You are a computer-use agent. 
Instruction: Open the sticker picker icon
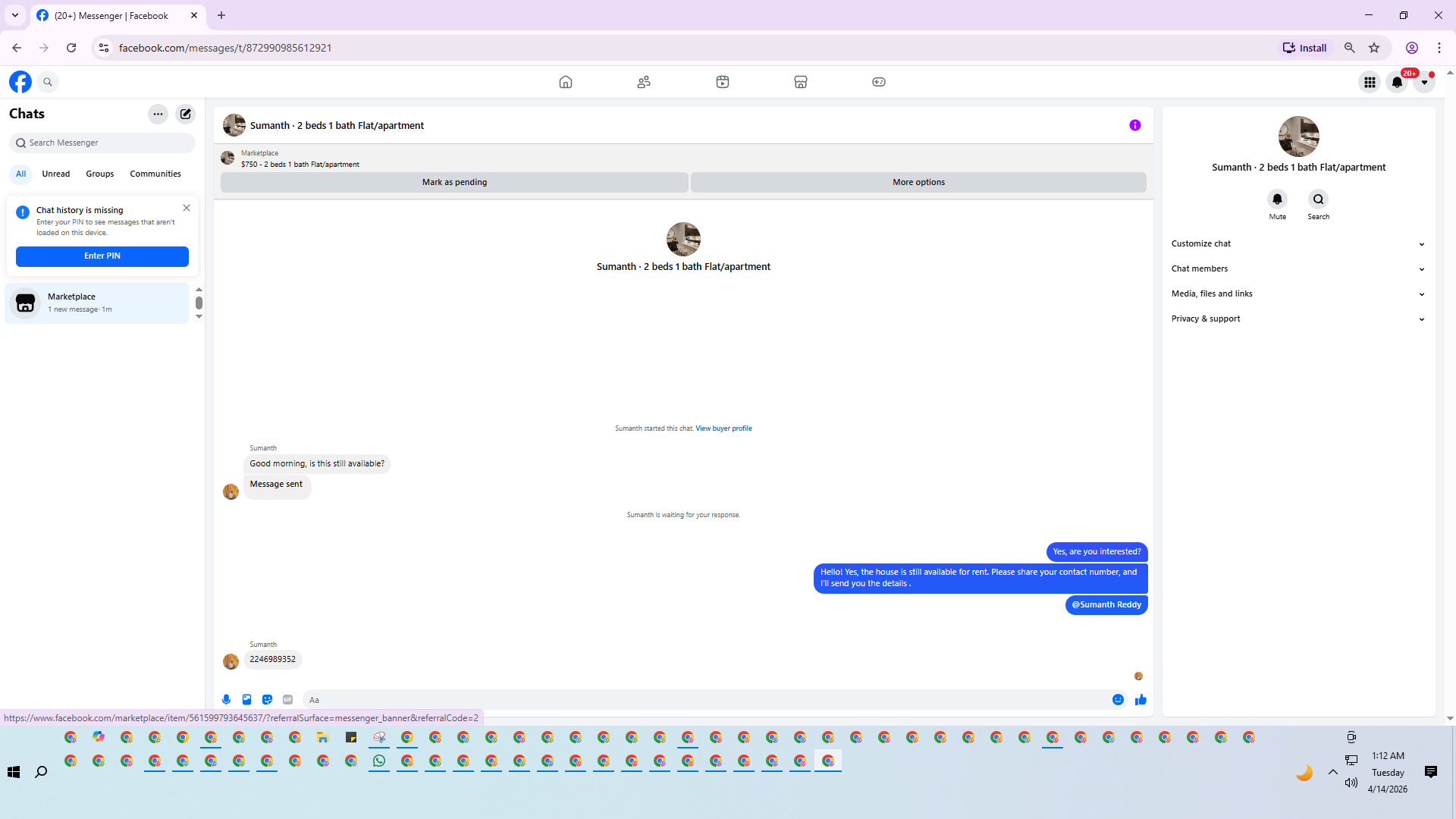coord(267,699)
